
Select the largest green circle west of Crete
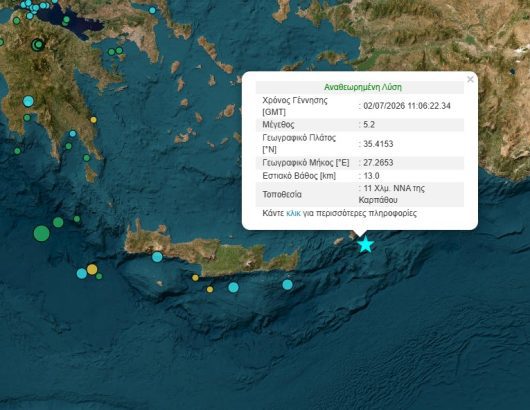(x=42, y=234)
